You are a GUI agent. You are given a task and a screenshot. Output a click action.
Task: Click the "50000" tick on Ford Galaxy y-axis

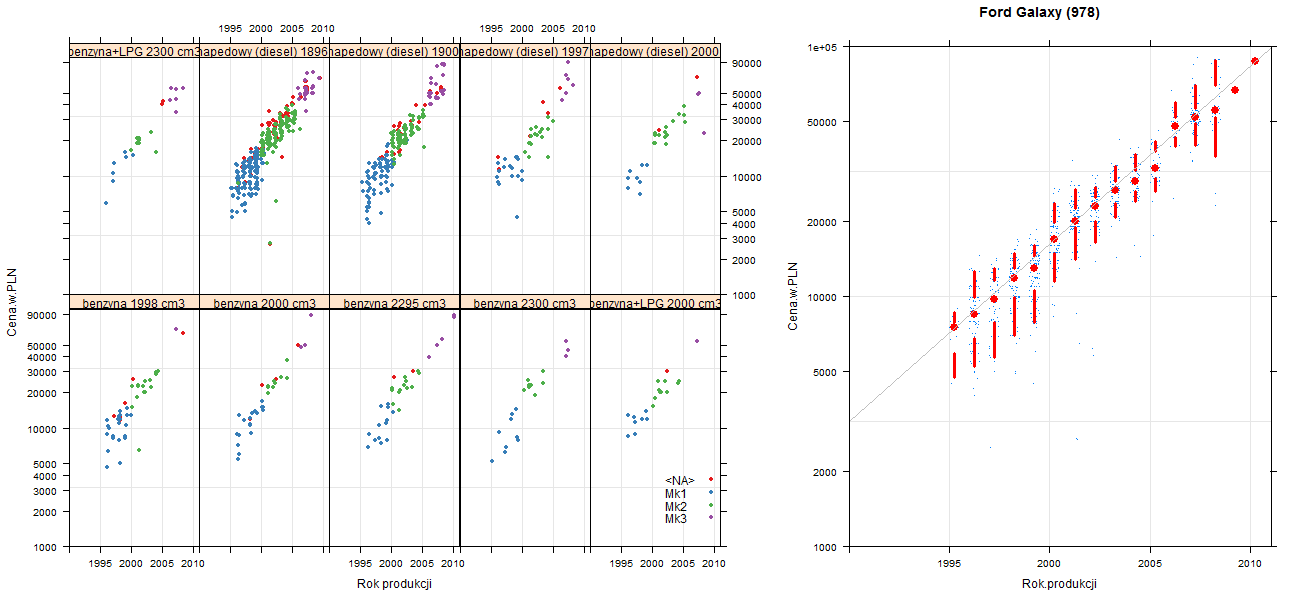(x=823, y=122)
